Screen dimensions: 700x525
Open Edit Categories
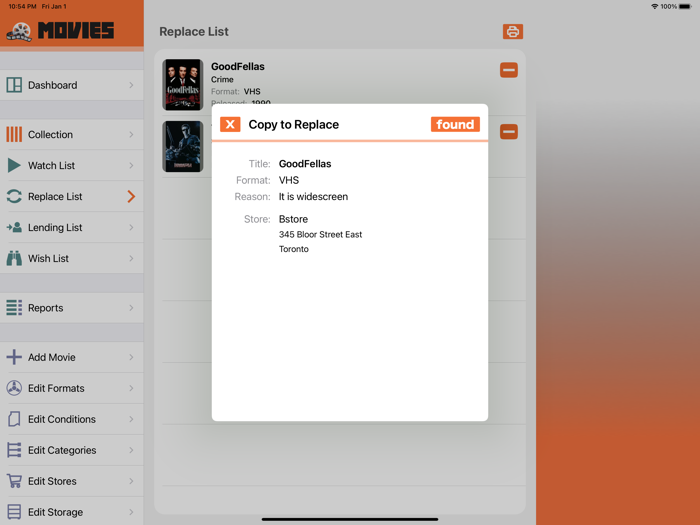pyautogui.click(x=71, y=450)
